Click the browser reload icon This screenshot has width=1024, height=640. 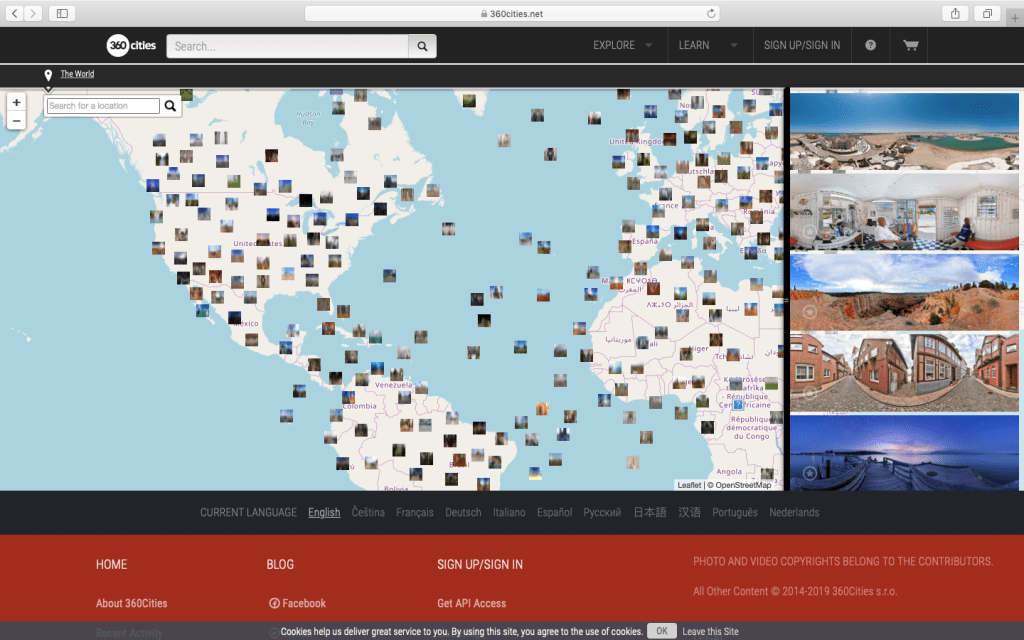pyautogui.click(x=711, y=14)
